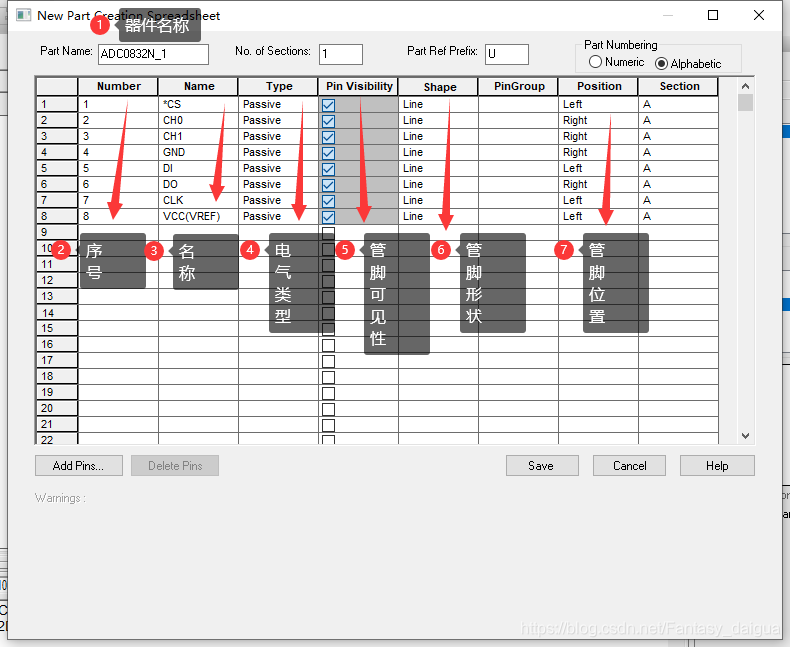Image resolution: width=790 pixels, height=647 pixels.
Task: Focus the Part Ref Prefix field
Action: pyautogui.click(x=506, y=54)
